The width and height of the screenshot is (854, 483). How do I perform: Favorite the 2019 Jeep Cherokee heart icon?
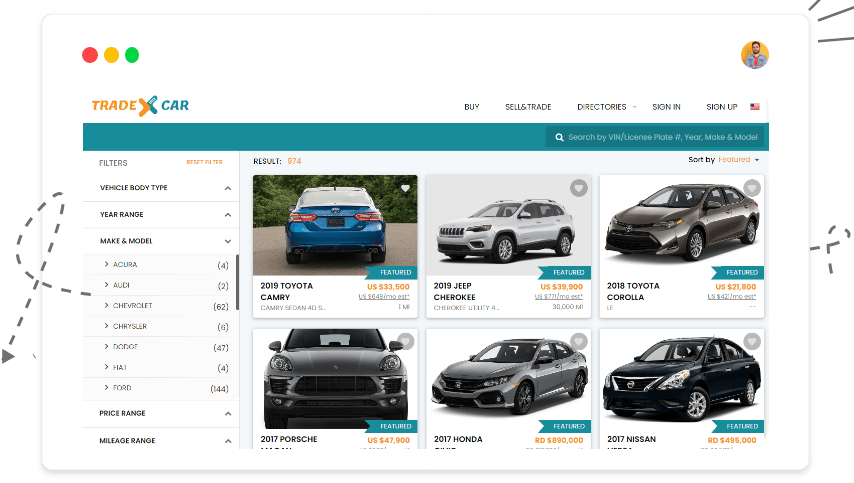(x=578, y=188)
